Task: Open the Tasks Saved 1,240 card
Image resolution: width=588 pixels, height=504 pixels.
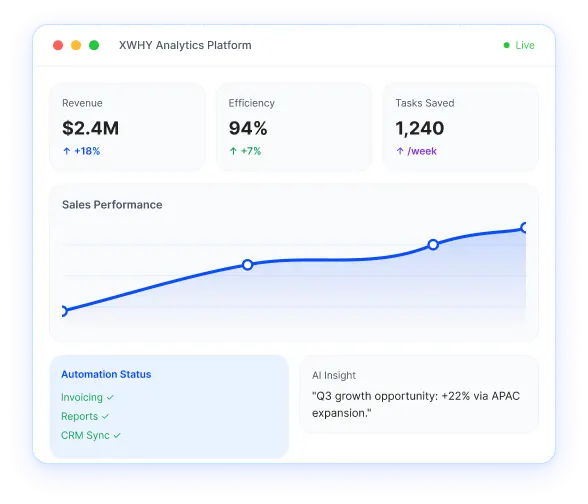Action: pos(460,127)
